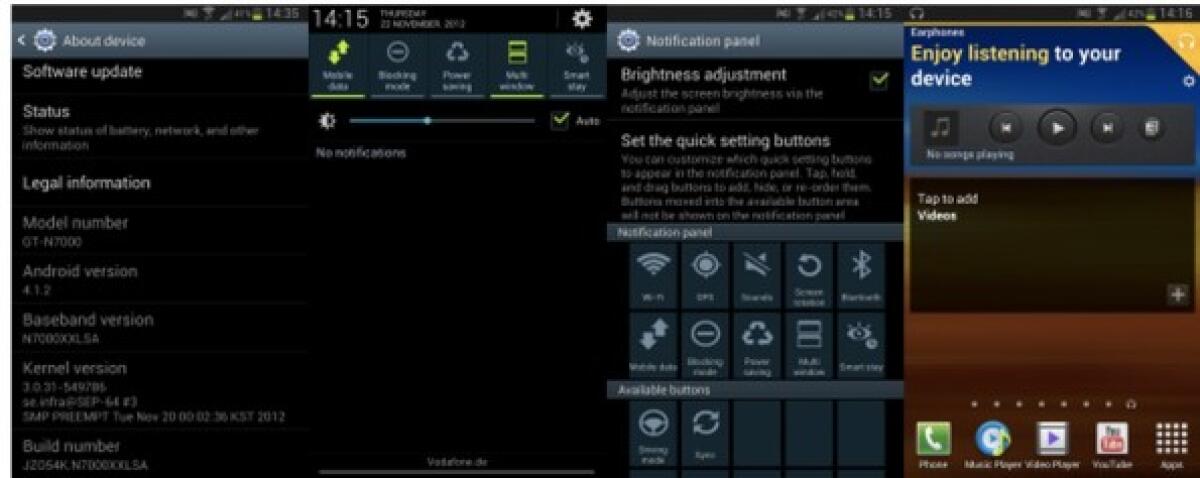The image size is (1200, 478).
Task: Select Power saving button in the settings grid
Action: click(x=756, y=343)
